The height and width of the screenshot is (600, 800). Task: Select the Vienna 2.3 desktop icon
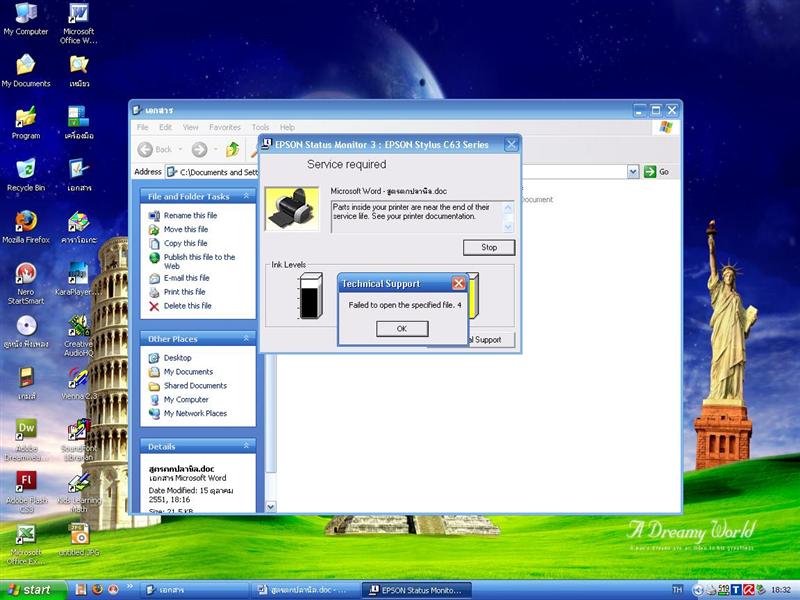click(79, 384)
